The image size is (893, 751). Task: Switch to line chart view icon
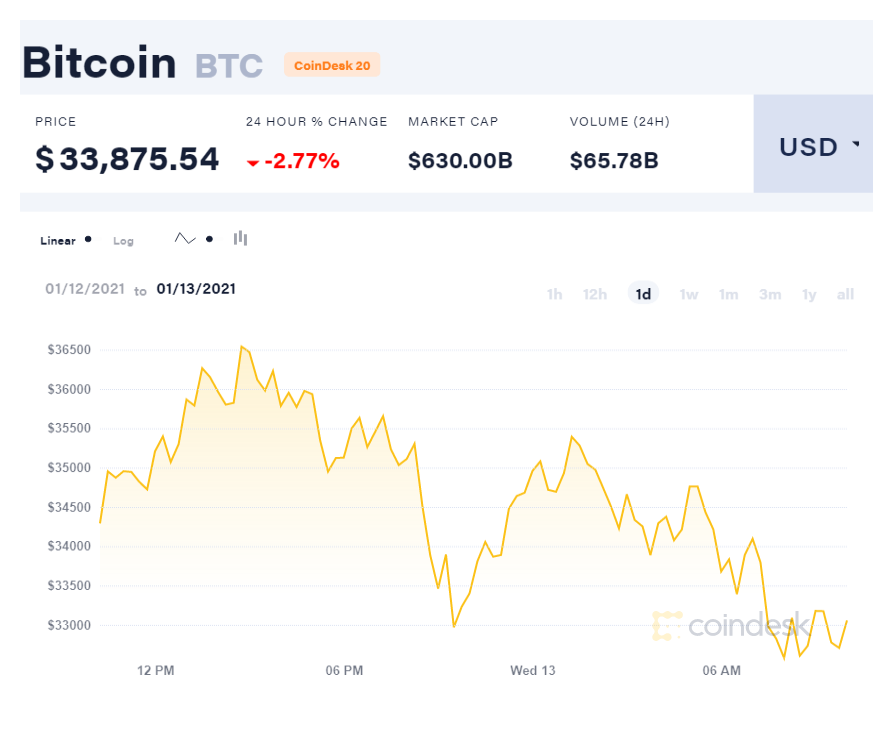tap(186, 239)
